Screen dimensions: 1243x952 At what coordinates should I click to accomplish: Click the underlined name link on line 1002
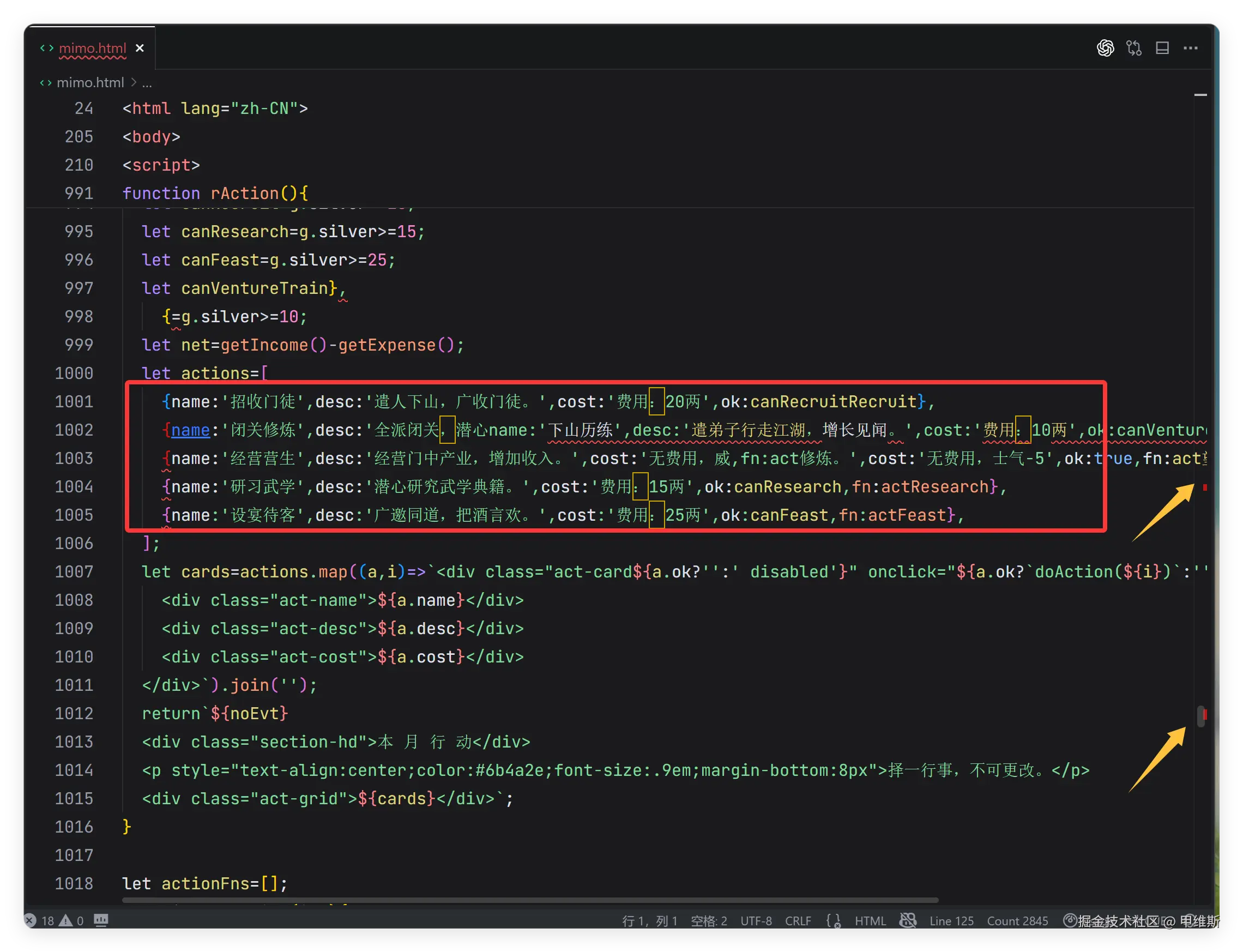pyautogui.click(x=190, y=430)
